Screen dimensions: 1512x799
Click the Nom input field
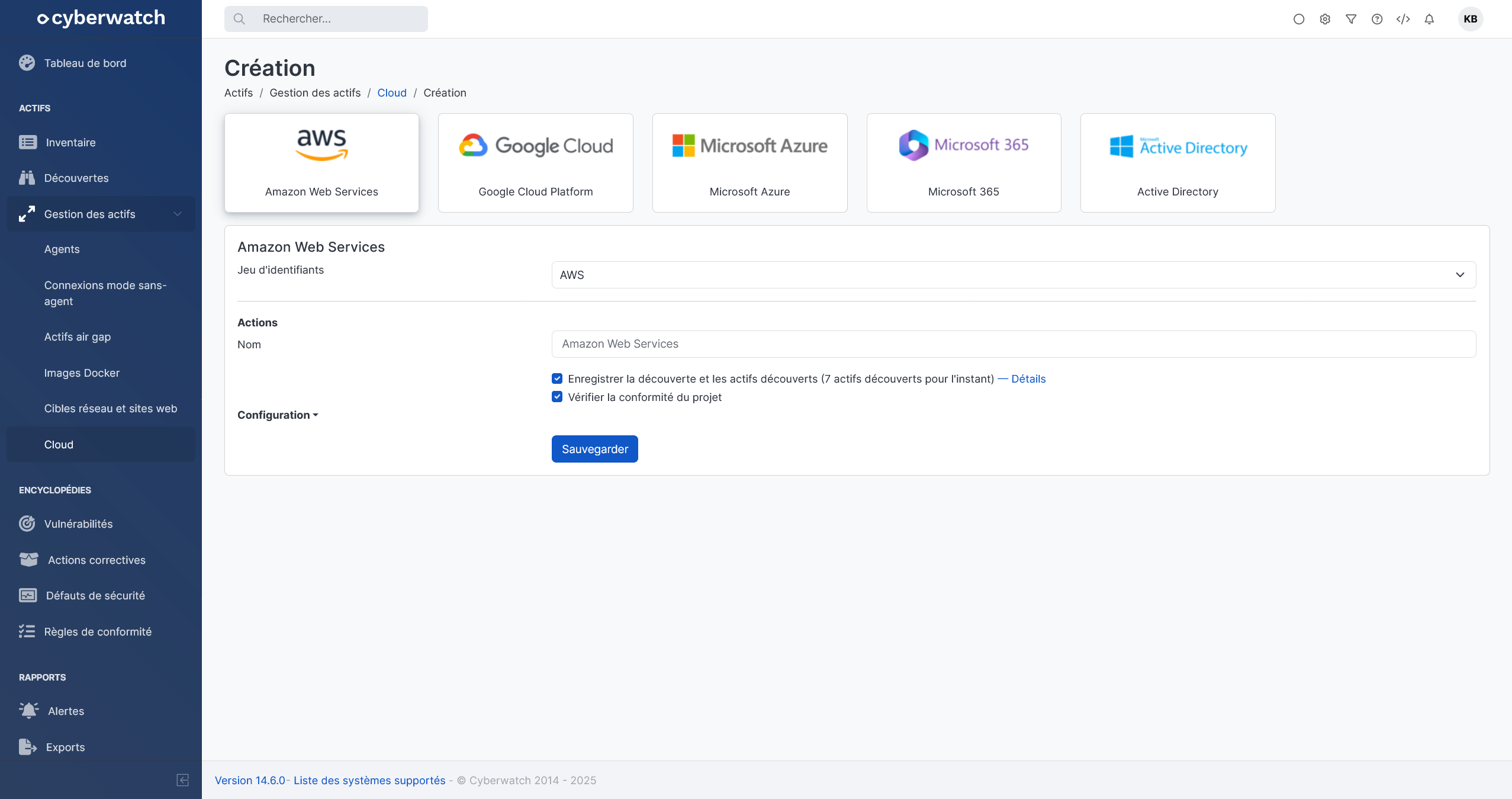tap(1014, 344)
